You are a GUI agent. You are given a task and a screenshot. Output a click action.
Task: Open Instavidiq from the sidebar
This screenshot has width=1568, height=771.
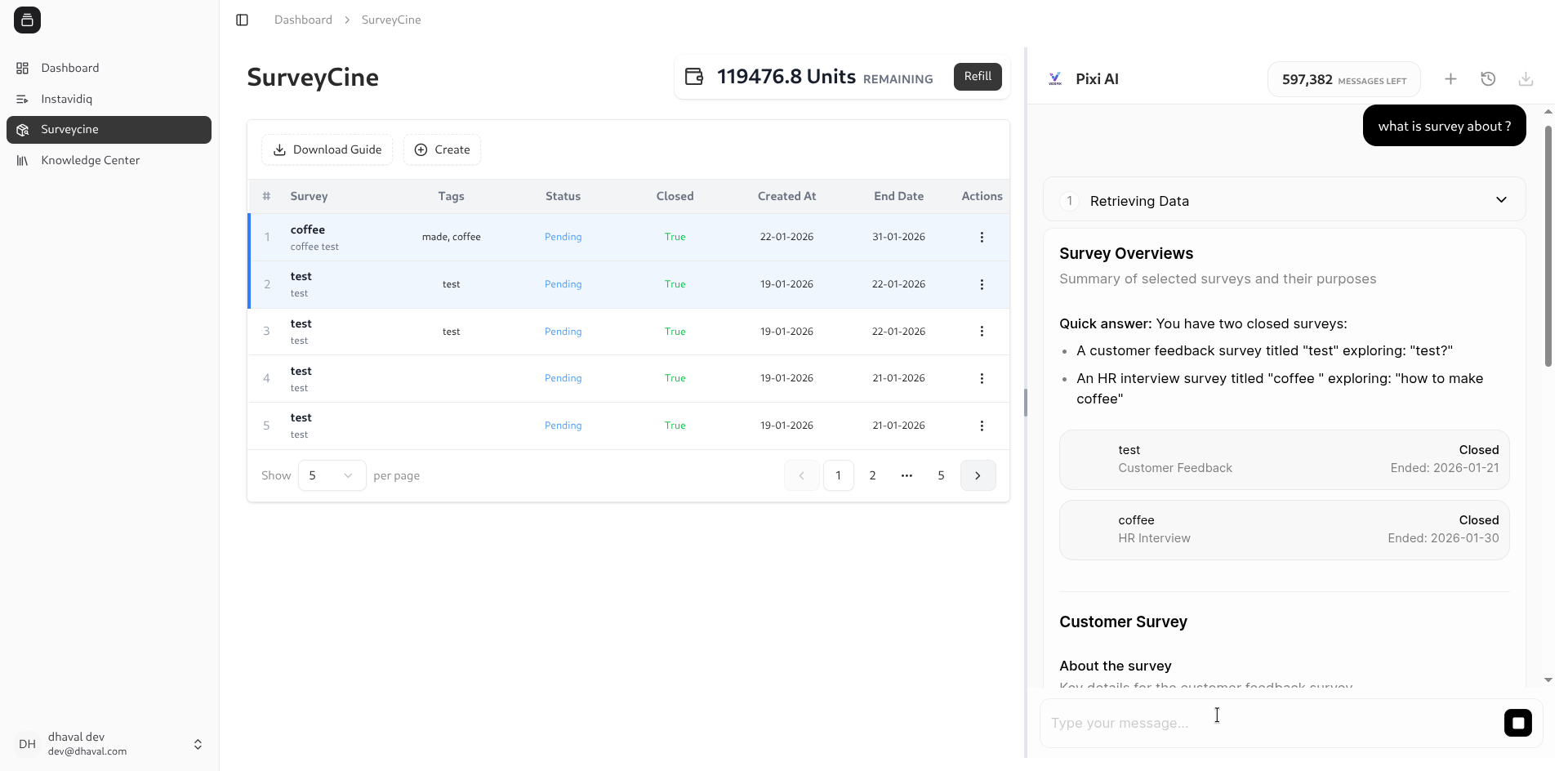tap(109, 99)
